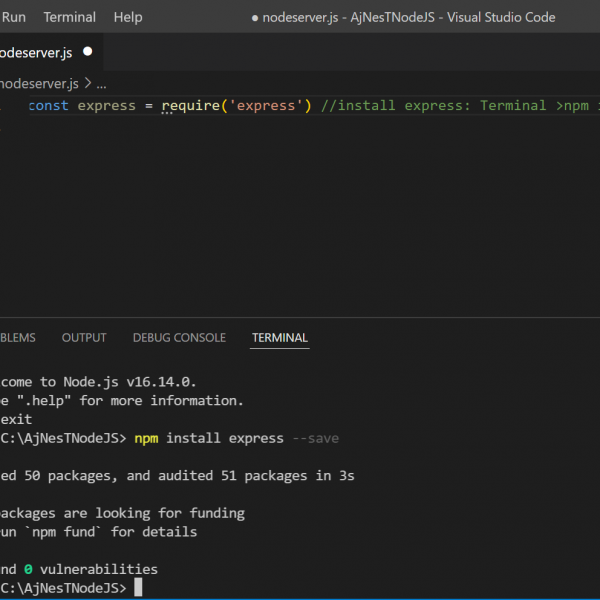The image size is (600, 600).
Task: Click the 'express' string literal in editor
Action: click(263, 105)
